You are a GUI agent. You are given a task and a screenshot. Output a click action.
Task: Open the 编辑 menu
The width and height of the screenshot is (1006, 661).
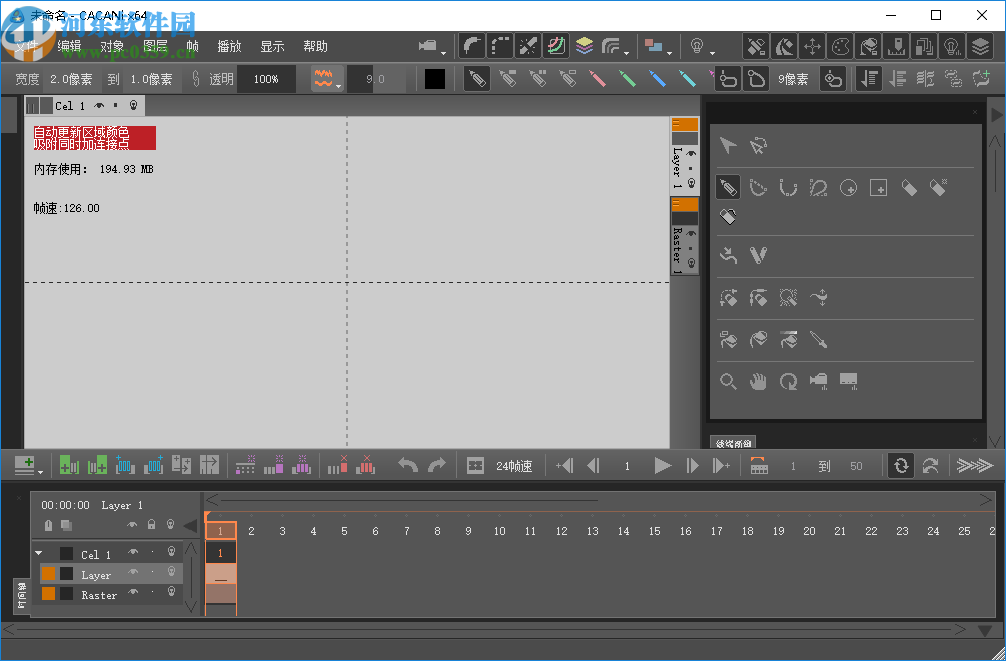[x=69, y=46]
